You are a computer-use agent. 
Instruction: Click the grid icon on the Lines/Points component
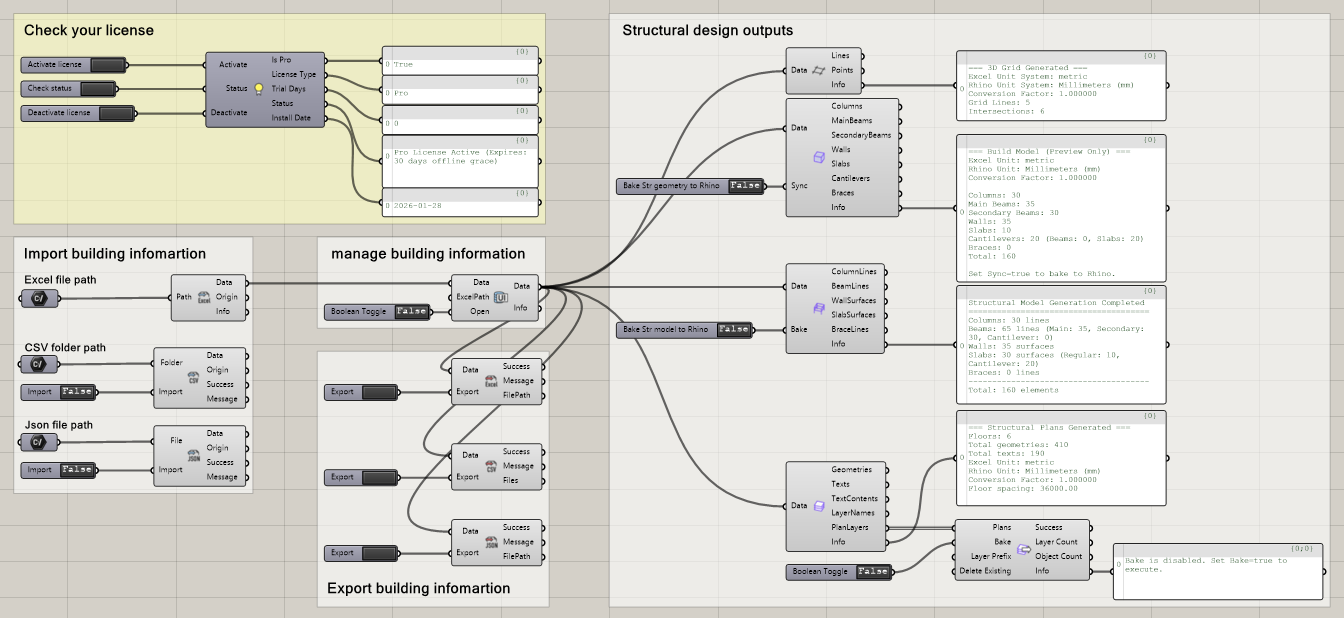point(818,71)
